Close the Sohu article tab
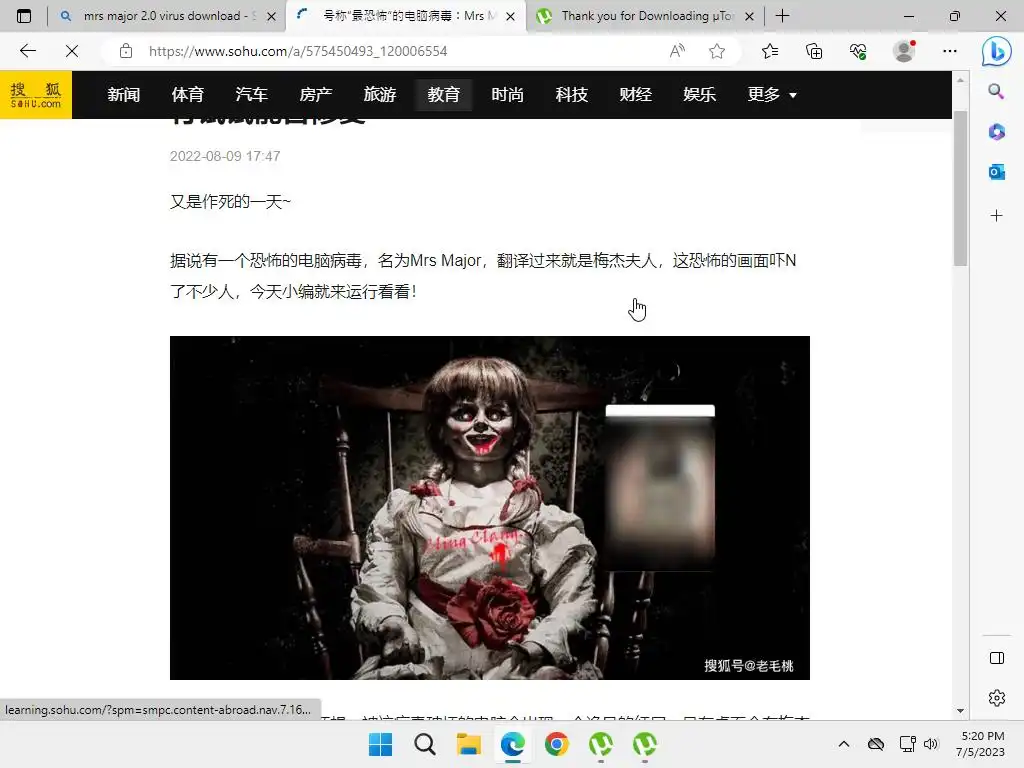Screen dimensions: 1024x768 (x=511, y=16)
